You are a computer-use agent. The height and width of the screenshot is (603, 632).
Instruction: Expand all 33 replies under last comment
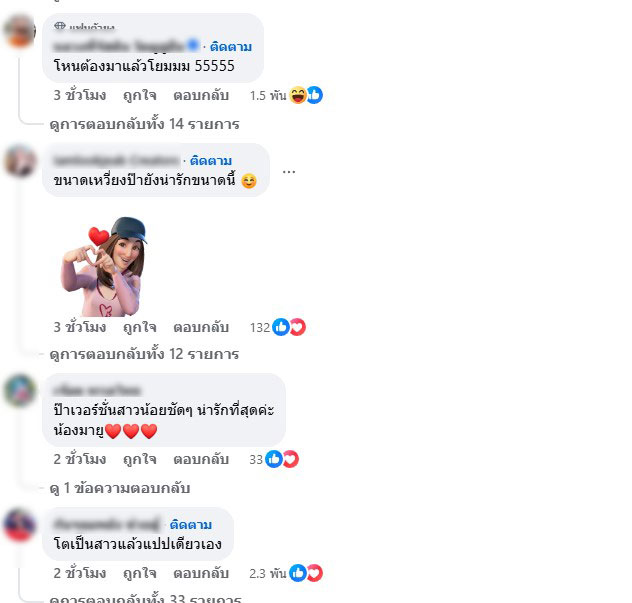[145, 598]
